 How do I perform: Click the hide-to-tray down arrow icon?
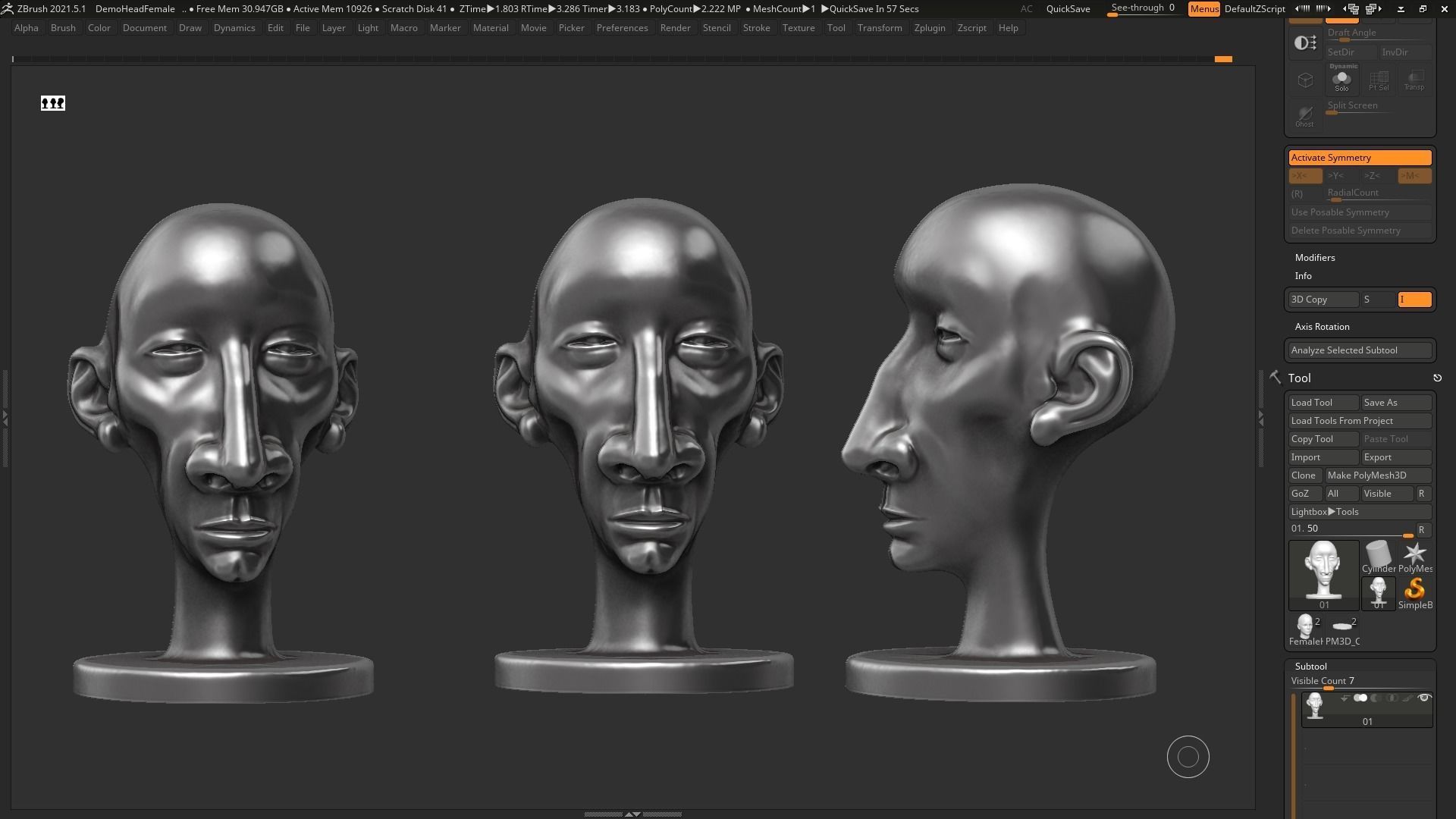[x=1401, y=9]
